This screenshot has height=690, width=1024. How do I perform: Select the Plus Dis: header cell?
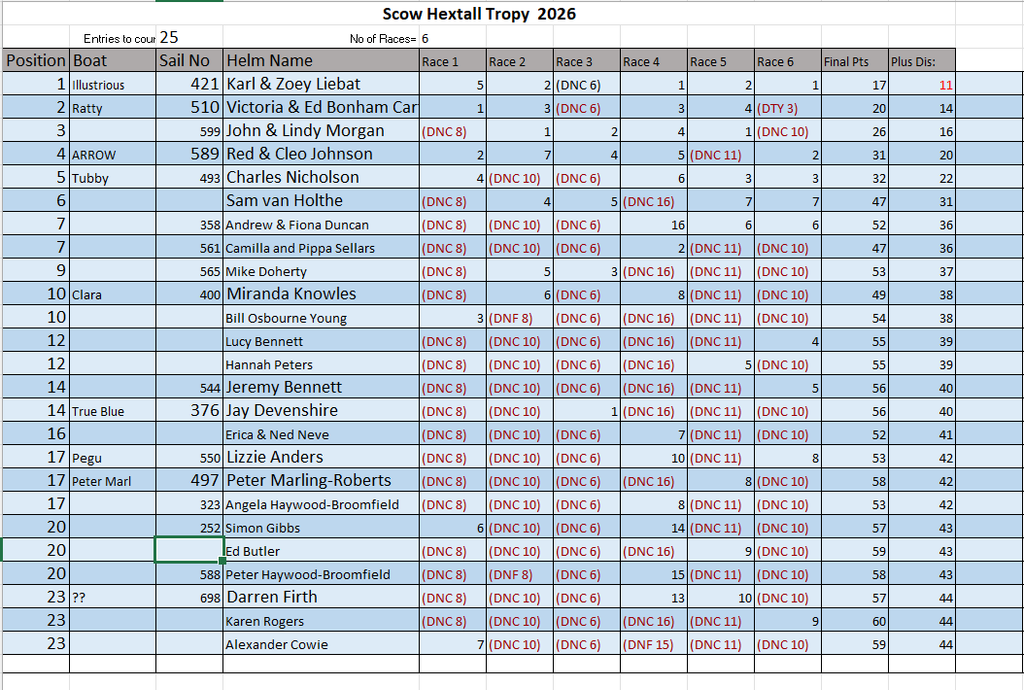921,61
